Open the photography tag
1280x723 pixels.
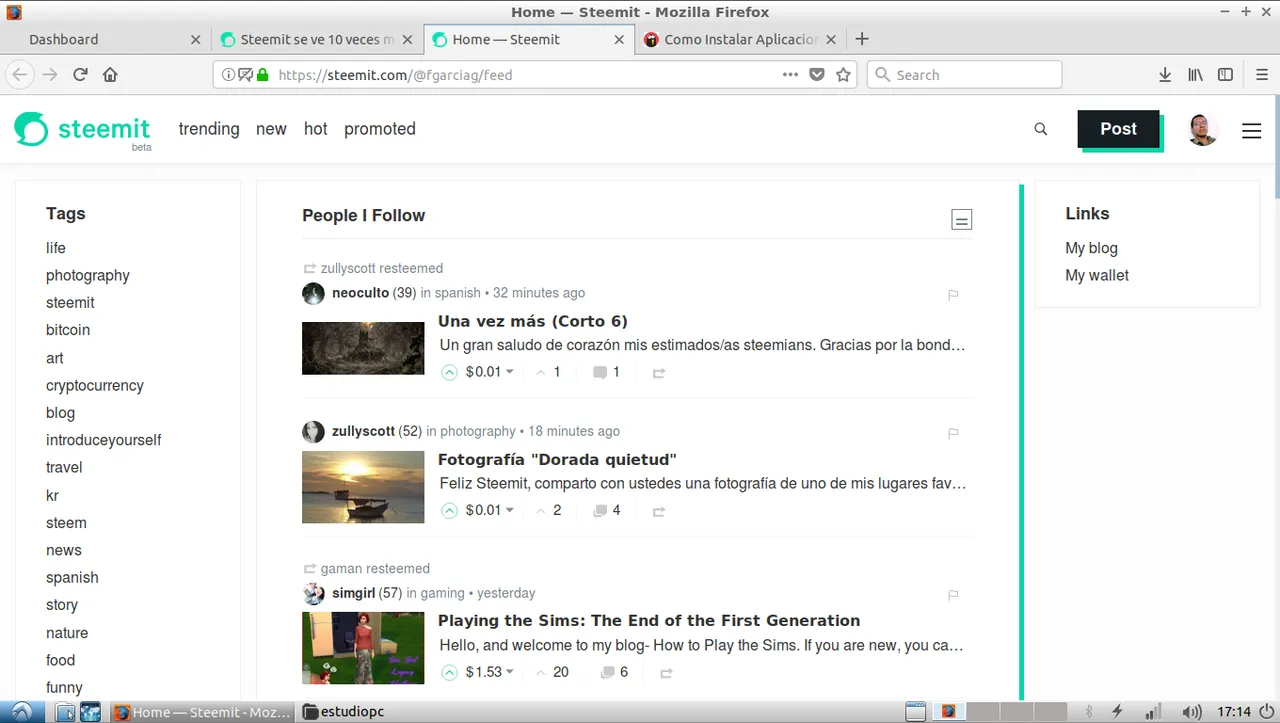tap(88, 275)
